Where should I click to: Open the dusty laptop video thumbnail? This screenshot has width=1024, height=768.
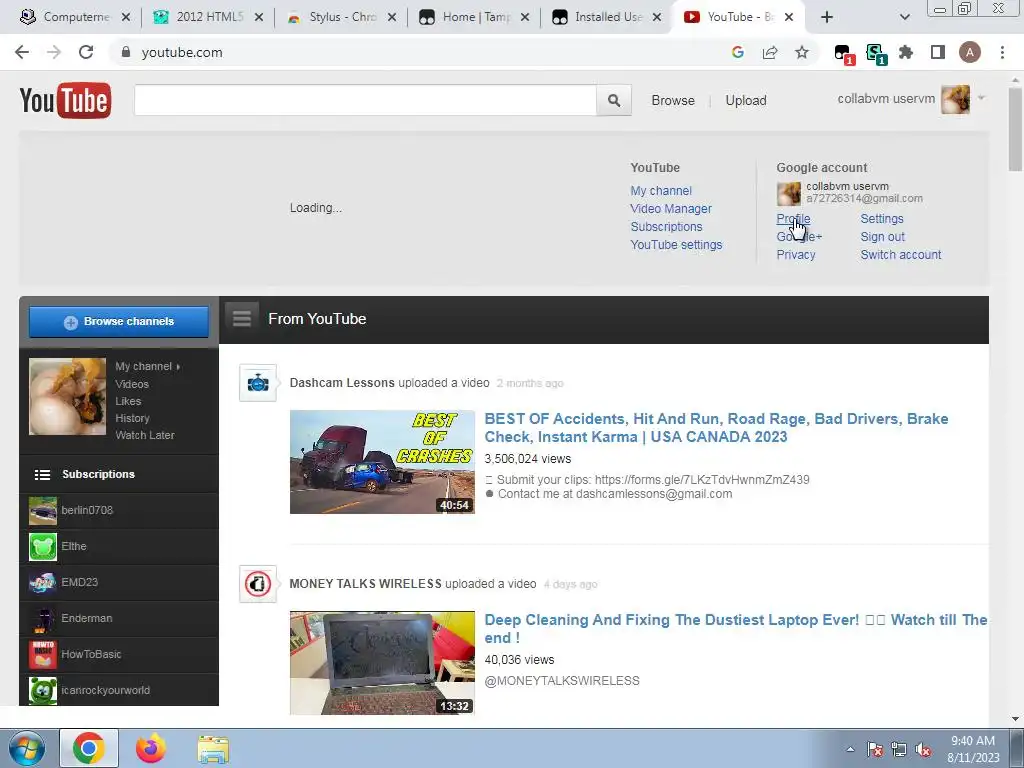coord(382,662)
